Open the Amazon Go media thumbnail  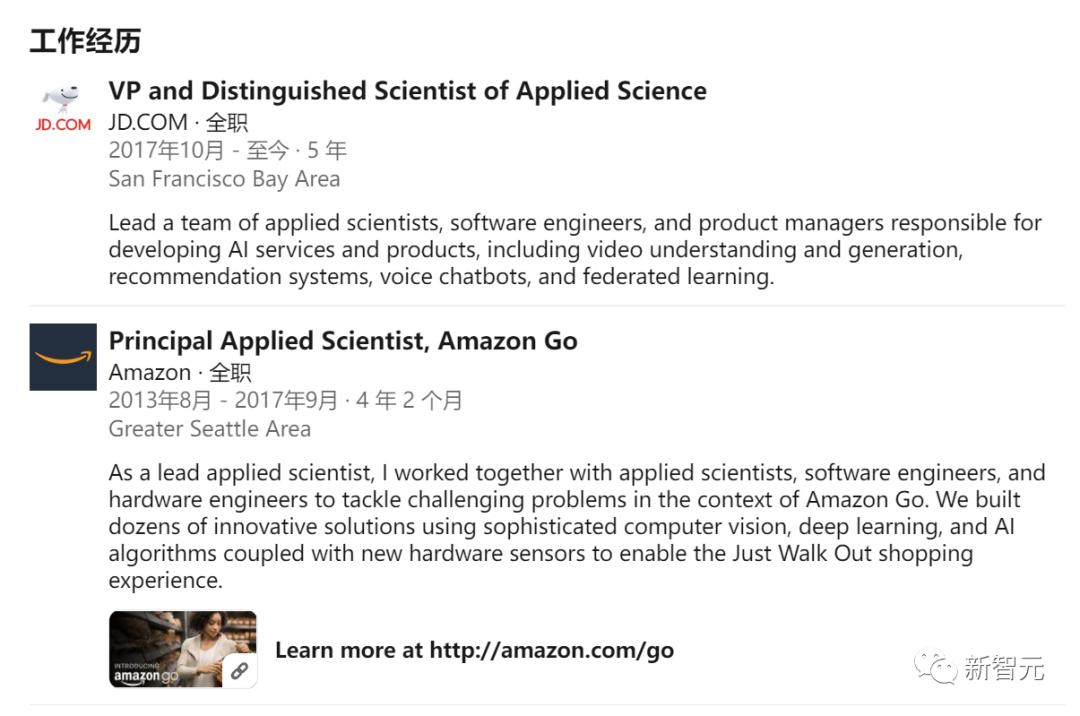(182, 649)
